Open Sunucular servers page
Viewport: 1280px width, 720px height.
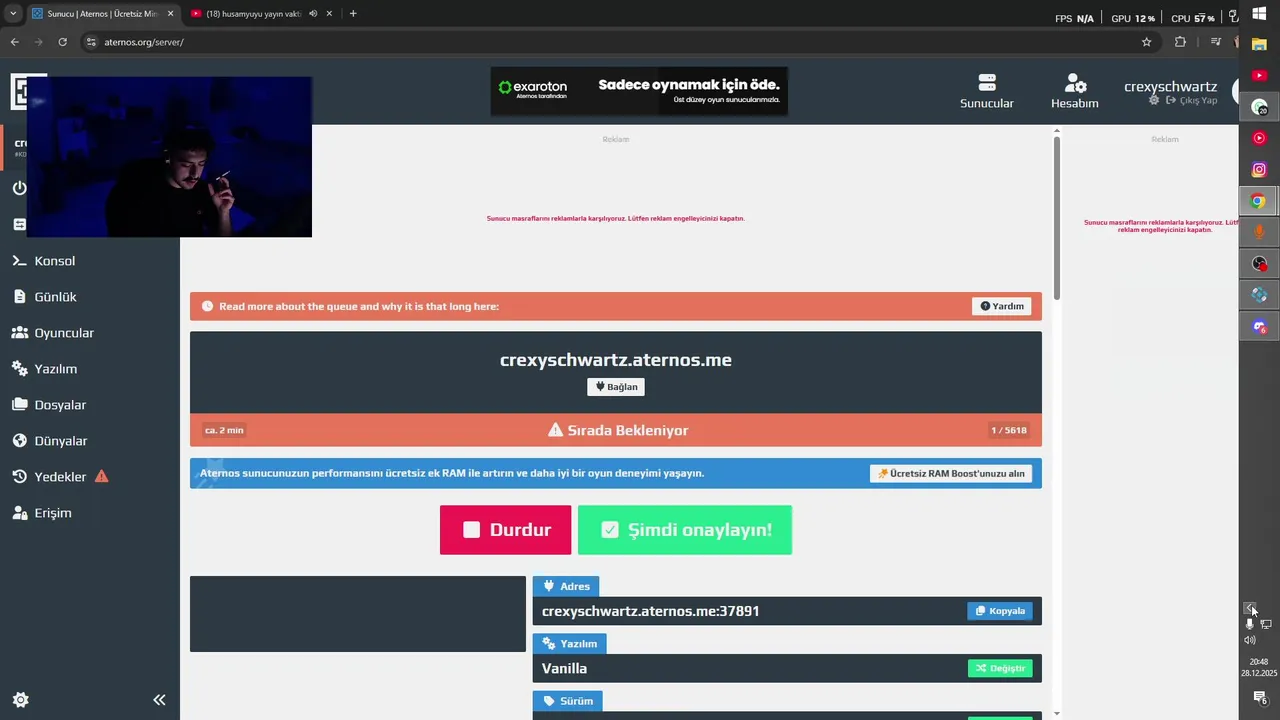(x=987, y=91)
